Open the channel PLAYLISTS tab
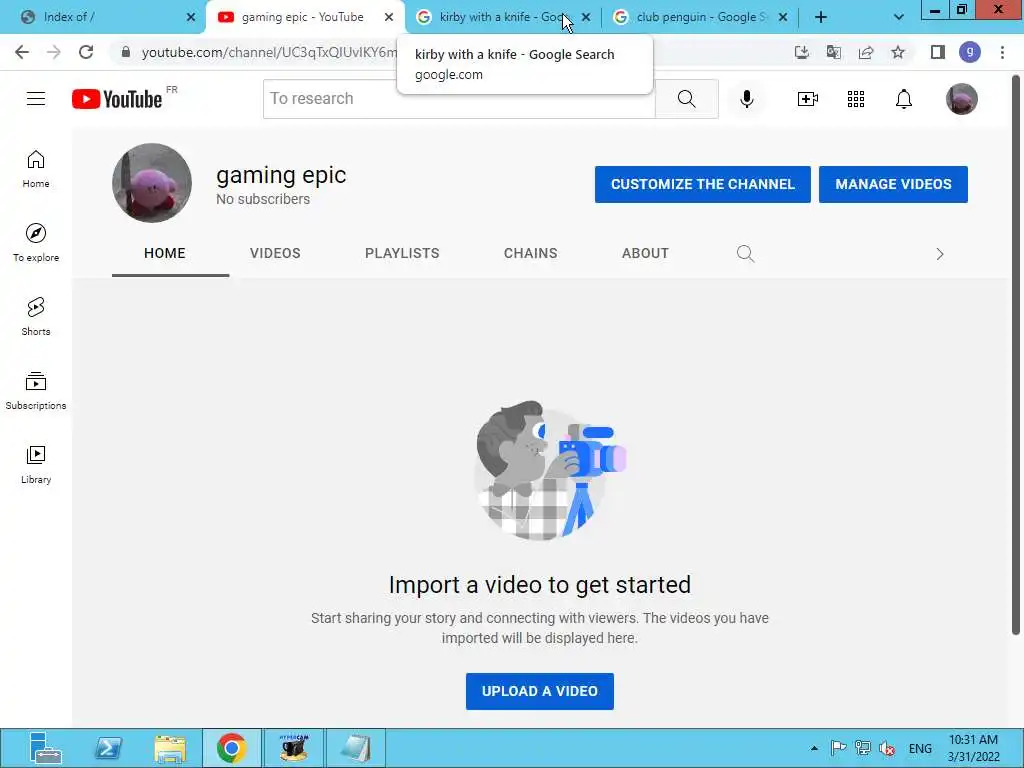 [x=402, y=253]
